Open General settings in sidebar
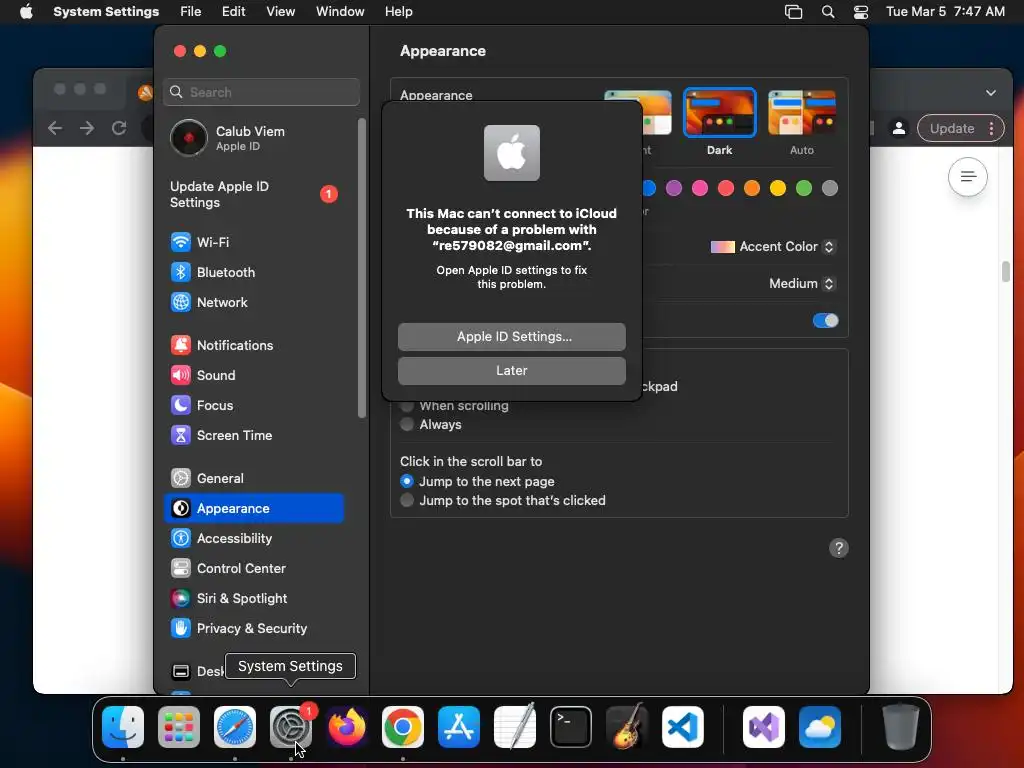This screenshot has height=768, width=1024. tap(253, 479)
